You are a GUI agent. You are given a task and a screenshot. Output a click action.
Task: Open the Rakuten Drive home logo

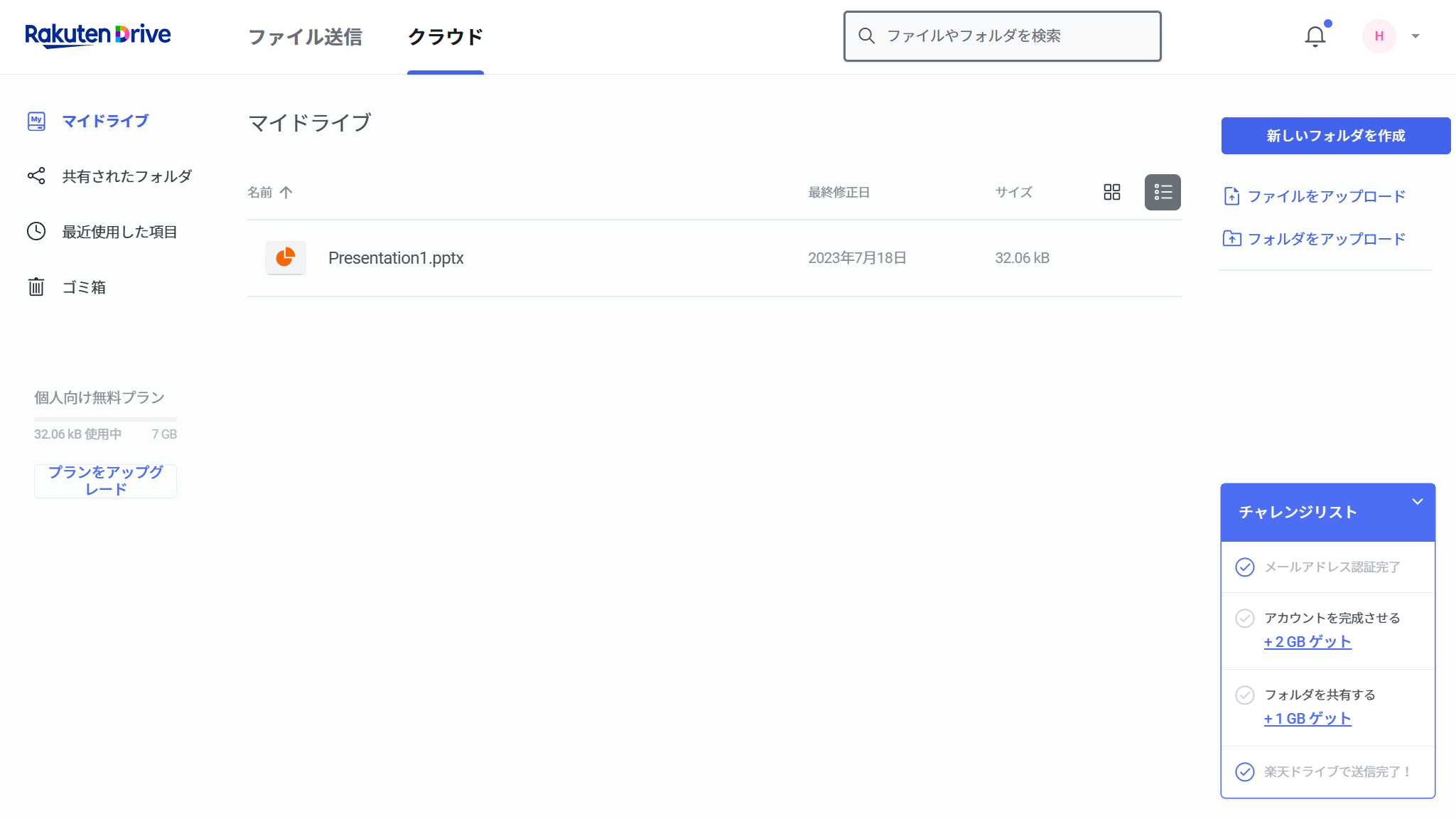click(98, 35)
